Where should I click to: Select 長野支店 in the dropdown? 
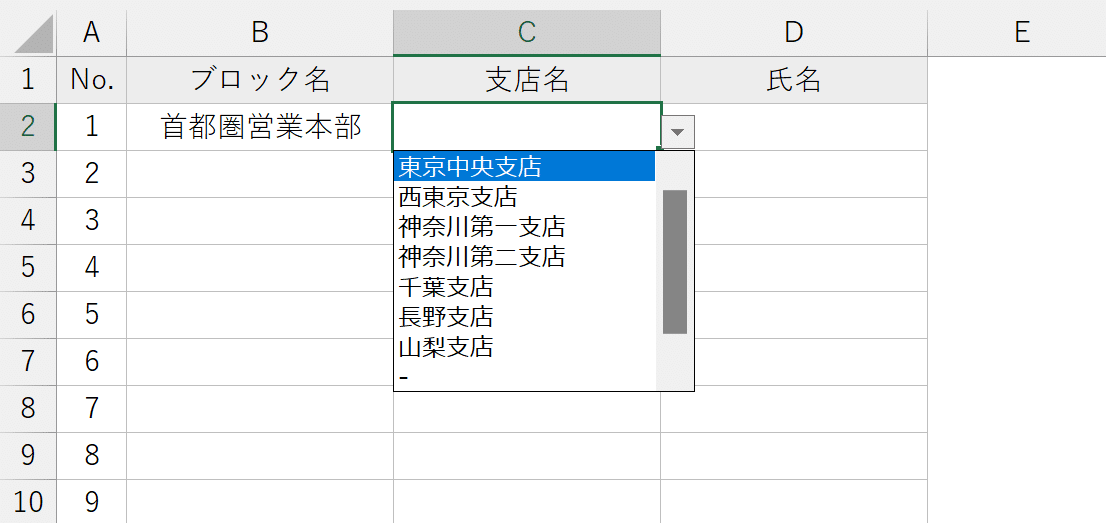pyautogui.click(x=446, y=317)
